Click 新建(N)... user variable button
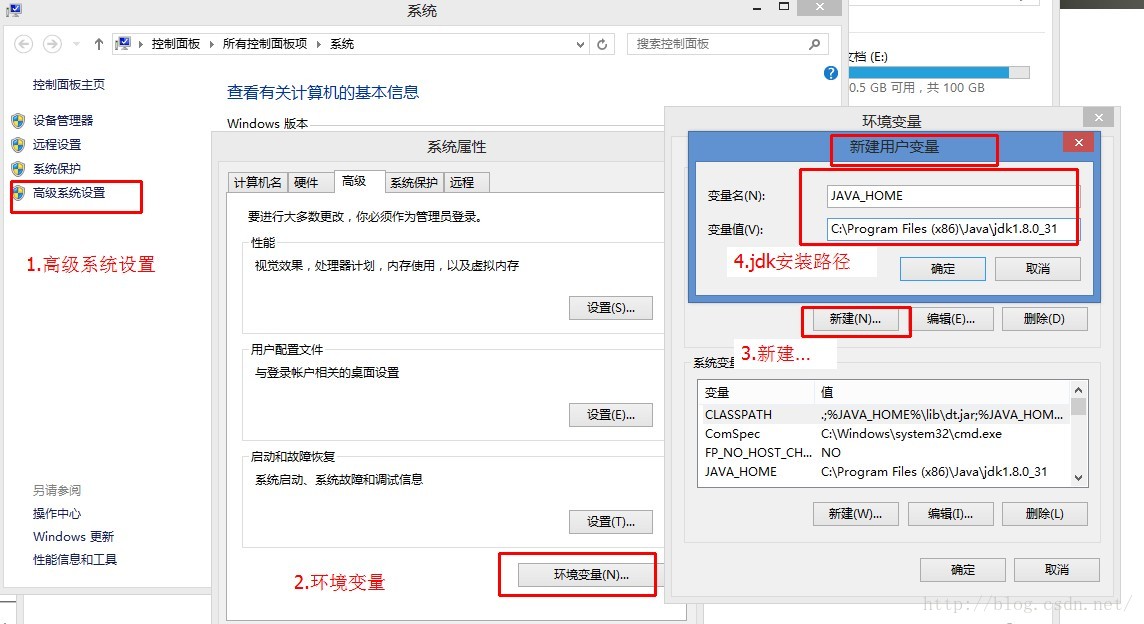Image resolution: width=1144 pixels, height=624 pixels. [855, 319]
